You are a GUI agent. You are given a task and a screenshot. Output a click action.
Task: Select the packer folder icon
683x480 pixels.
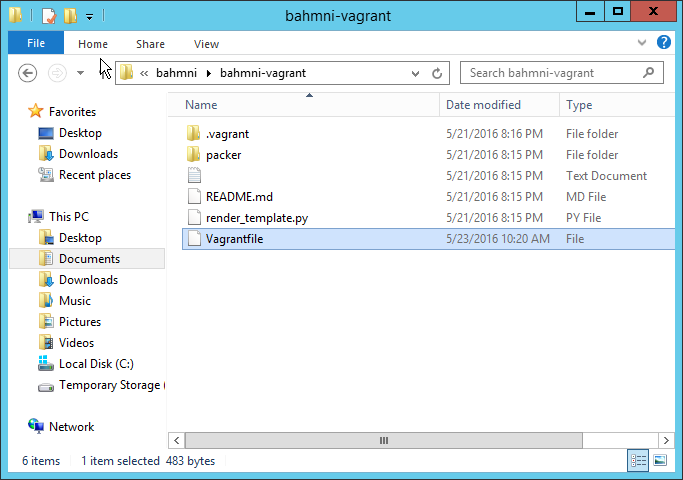coord(193,154)
